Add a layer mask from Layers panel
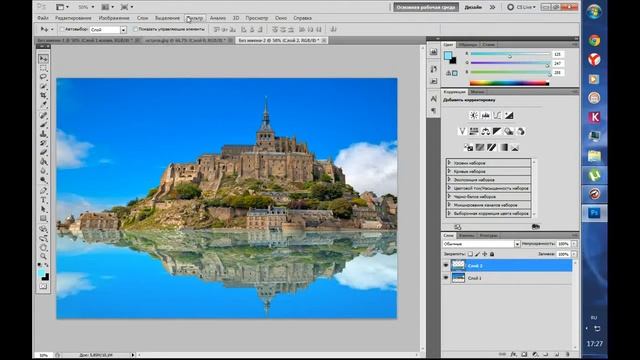Viewport: 640px width, 360px height. click(x=524, y=354)
